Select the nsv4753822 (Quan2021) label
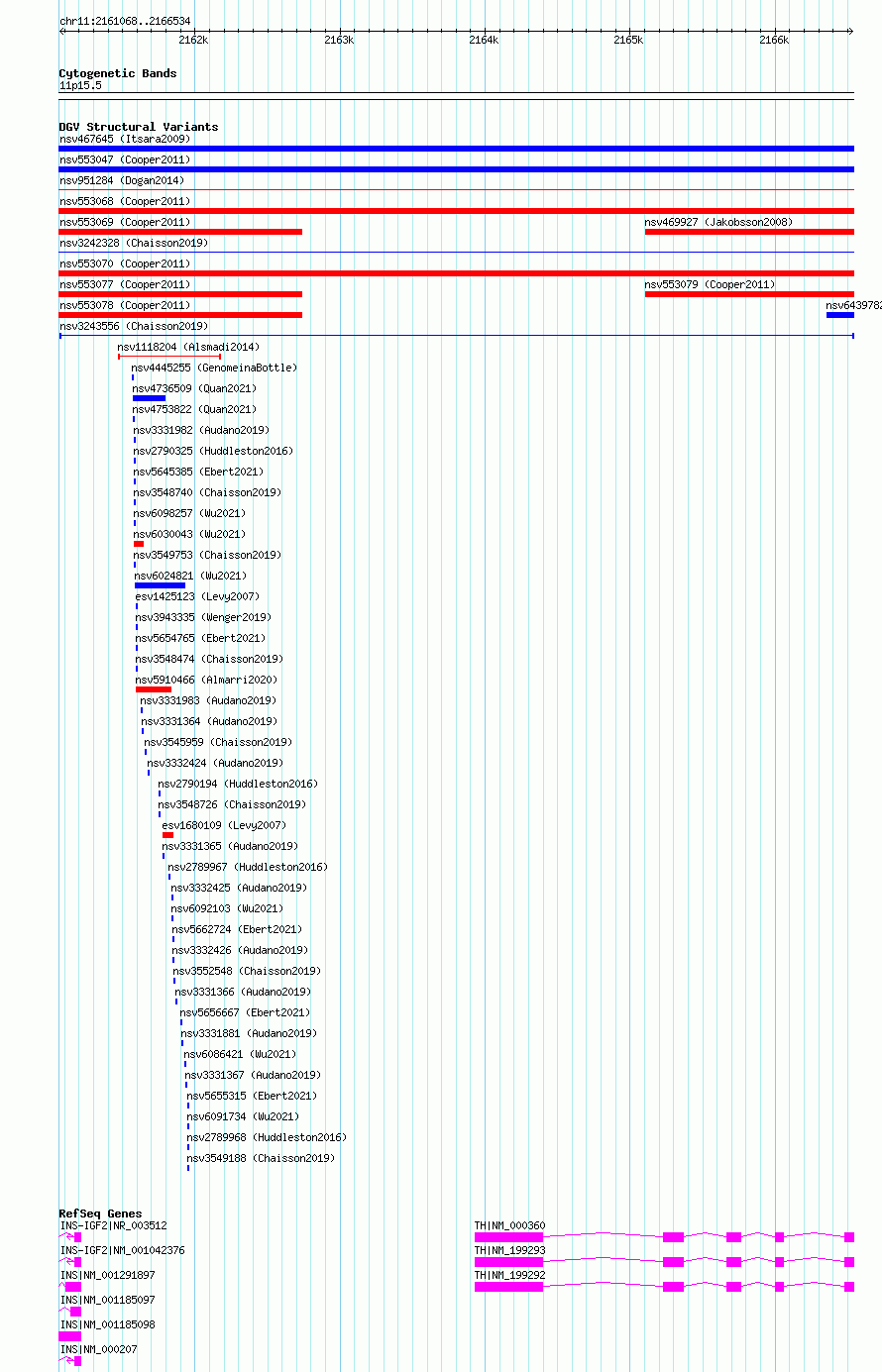 coord(194,409)
